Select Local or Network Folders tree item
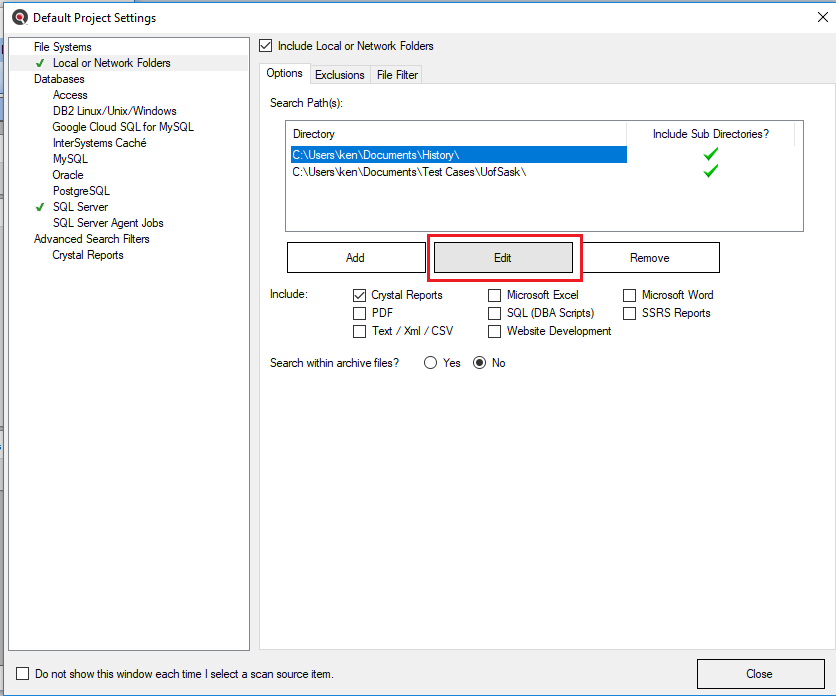 [x=111, y=63]
